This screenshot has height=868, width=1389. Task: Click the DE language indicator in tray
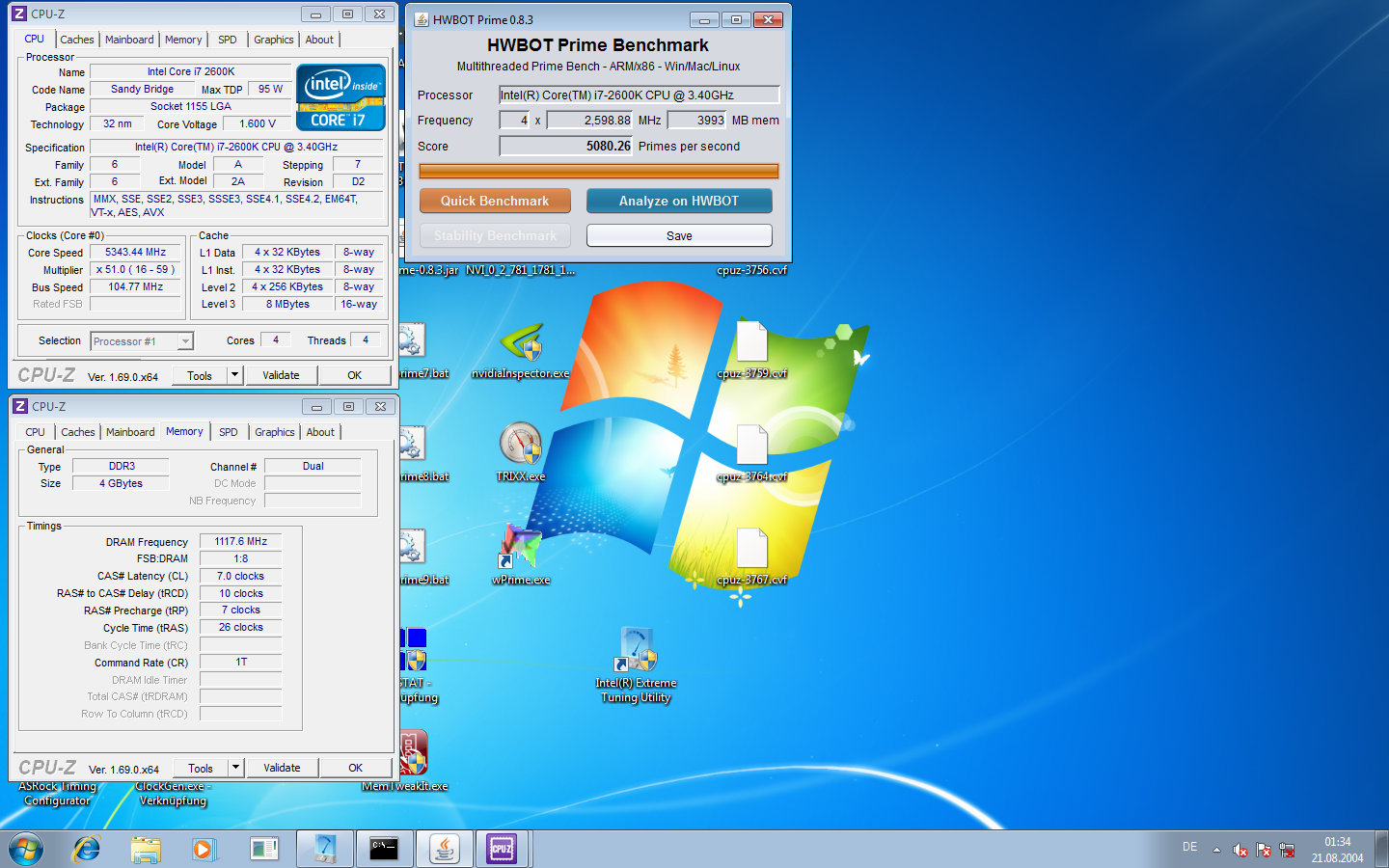[x=1189, y=847]
